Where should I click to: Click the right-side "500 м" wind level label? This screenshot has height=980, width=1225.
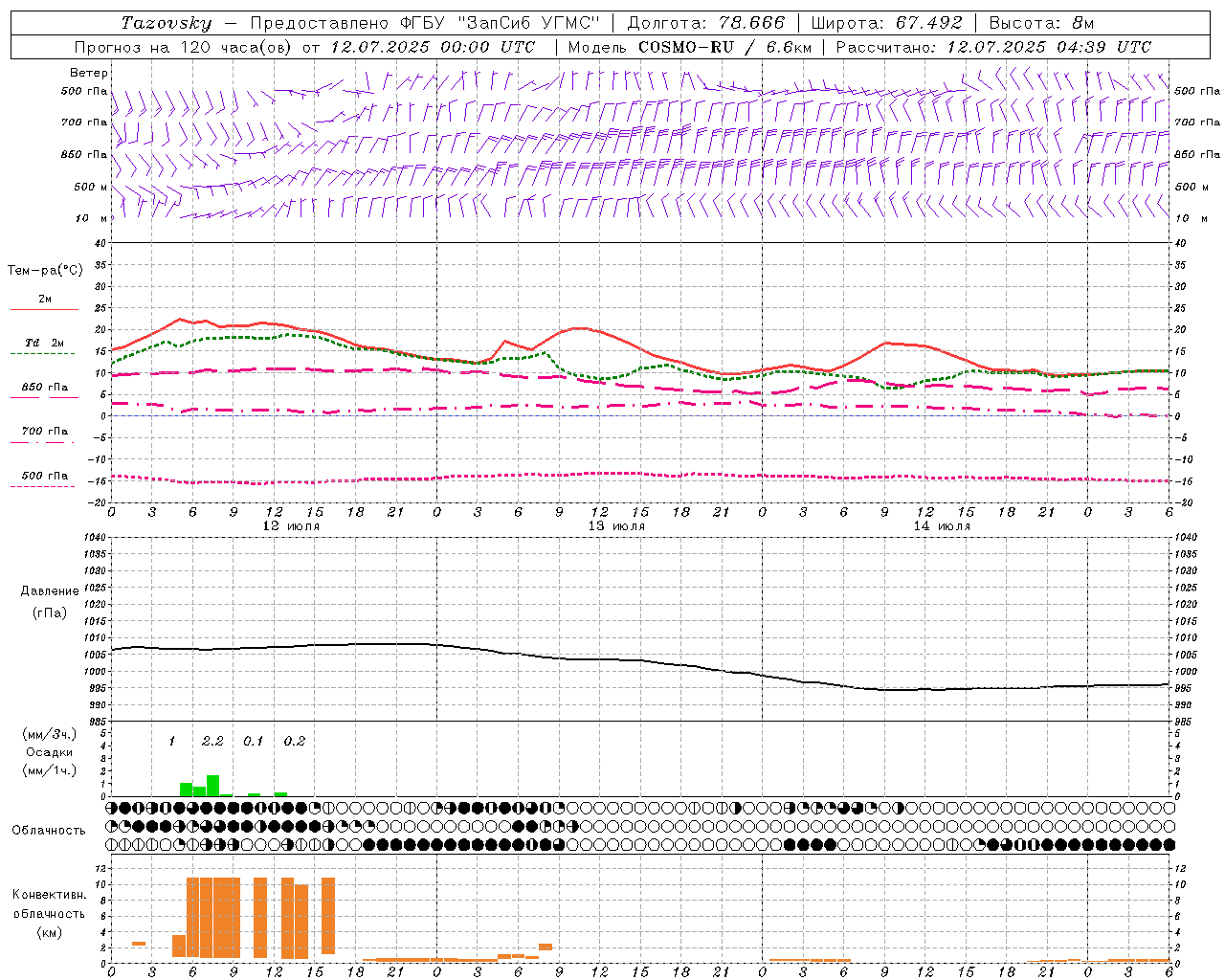click(x=1191, y=187)
